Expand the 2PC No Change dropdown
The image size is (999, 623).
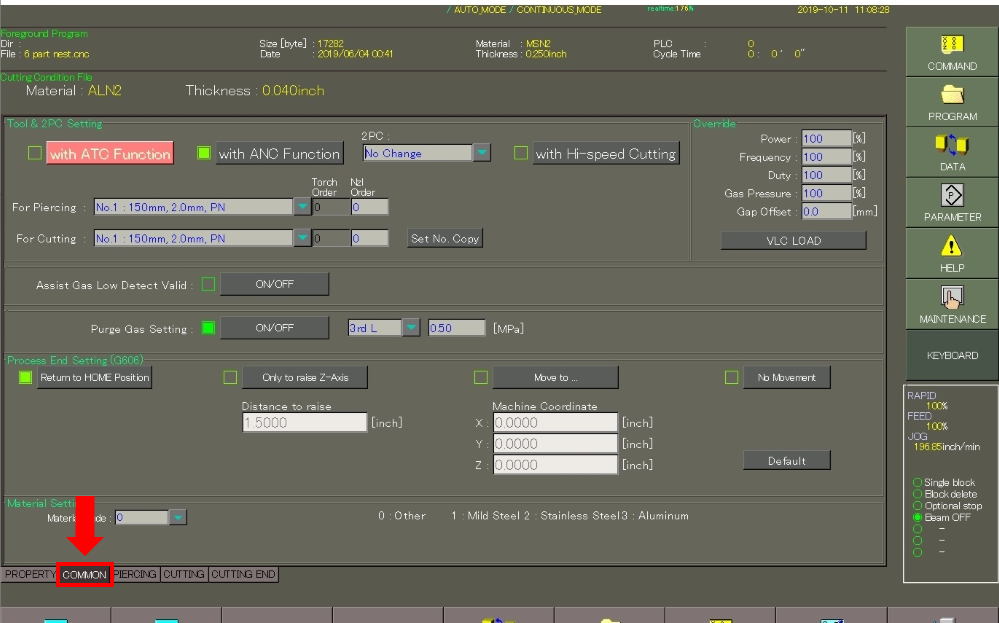481,153
